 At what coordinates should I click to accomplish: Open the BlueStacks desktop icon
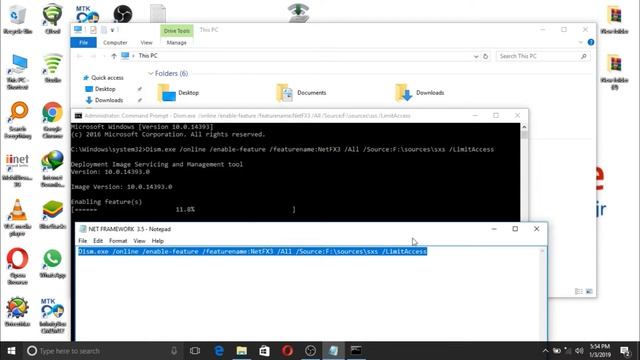click(x=52, y=215)
